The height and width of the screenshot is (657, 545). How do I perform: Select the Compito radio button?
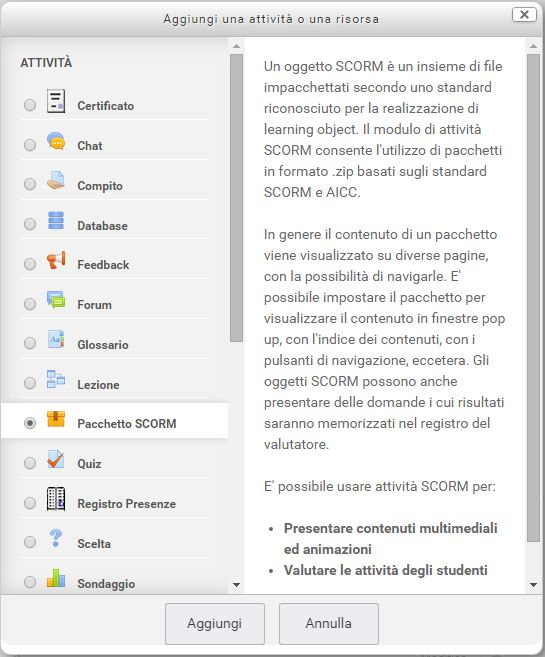pyautogui.click(x=30, y=184)
